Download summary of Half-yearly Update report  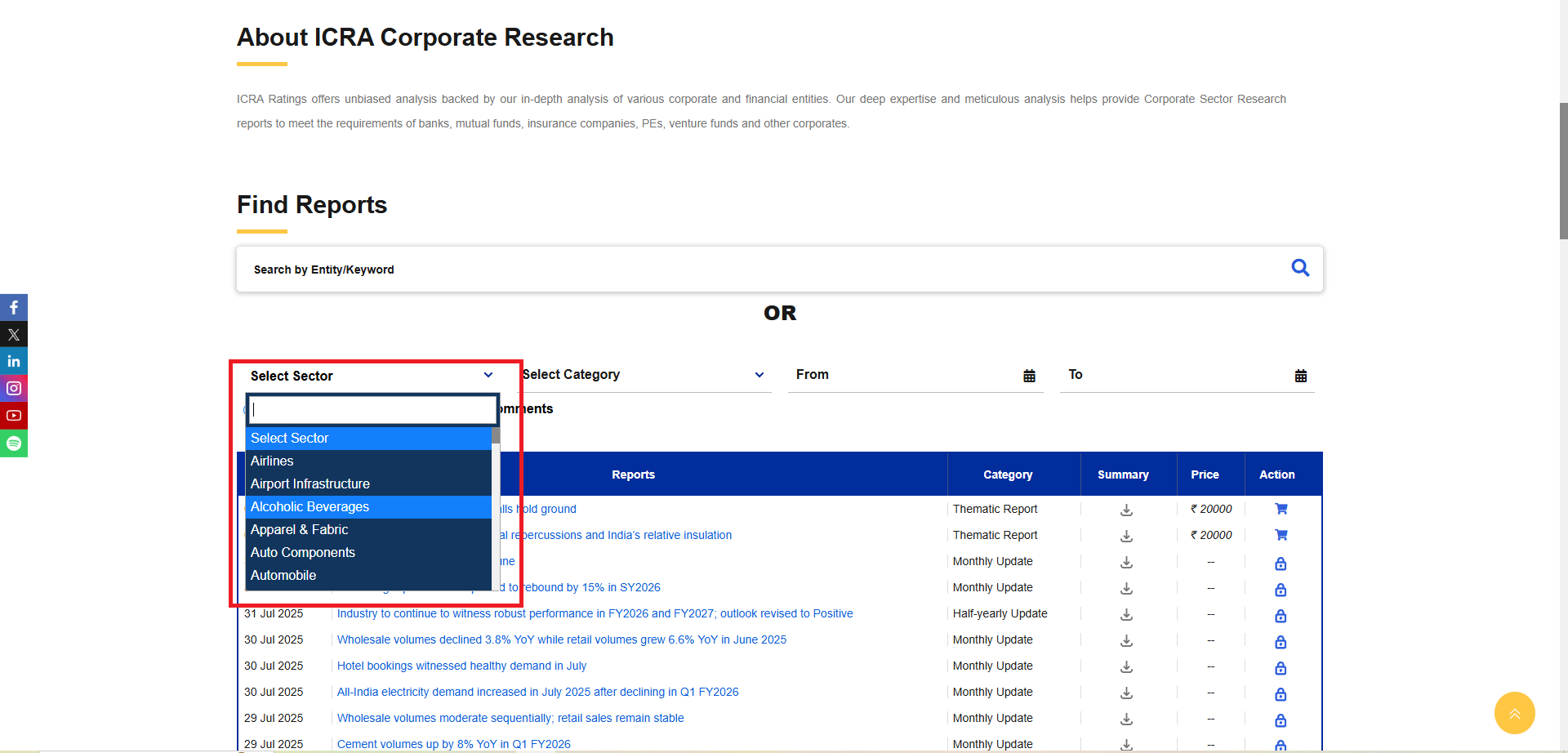pos(1126,614)
